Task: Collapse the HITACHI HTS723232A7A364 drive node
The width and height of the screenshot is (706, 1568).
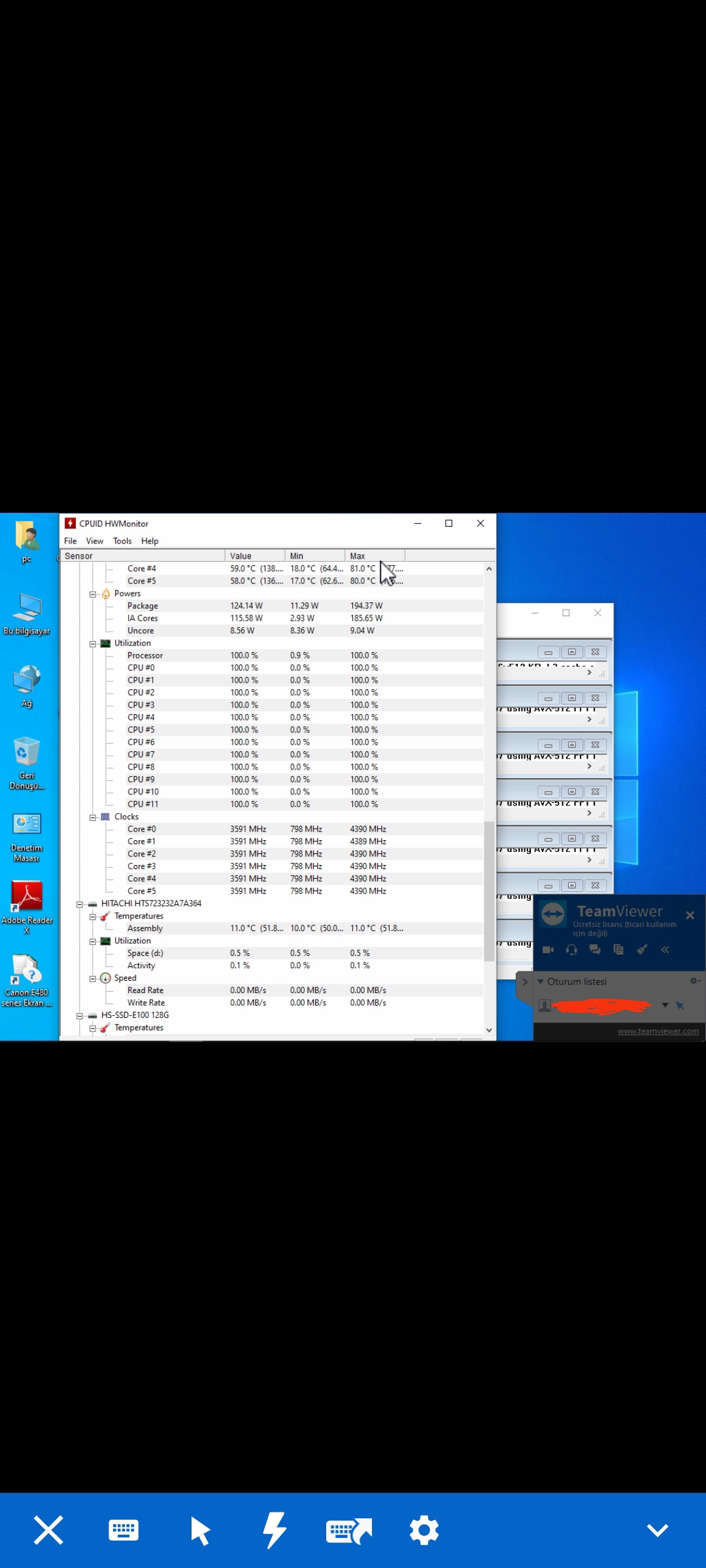Action: point(80,904)
